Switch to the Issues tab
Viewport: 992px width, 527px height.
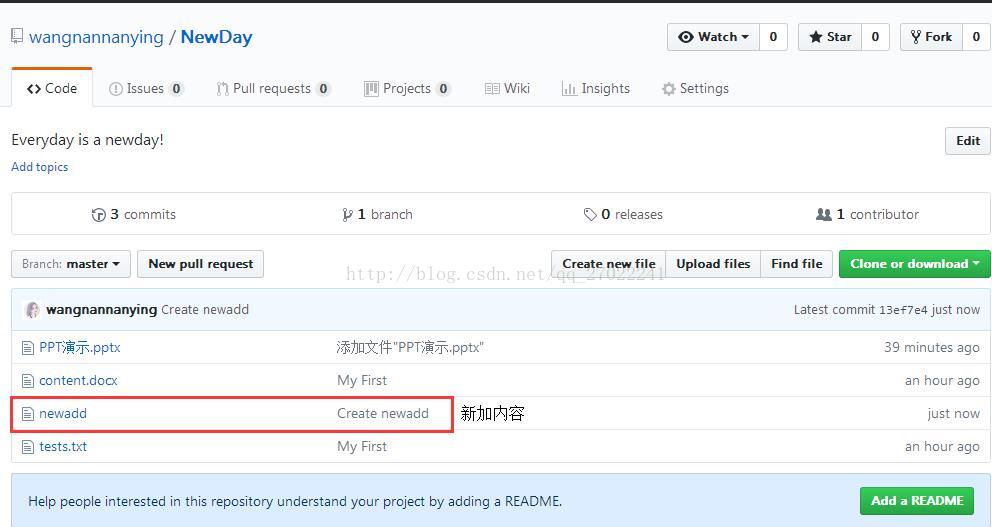(146, 89)
